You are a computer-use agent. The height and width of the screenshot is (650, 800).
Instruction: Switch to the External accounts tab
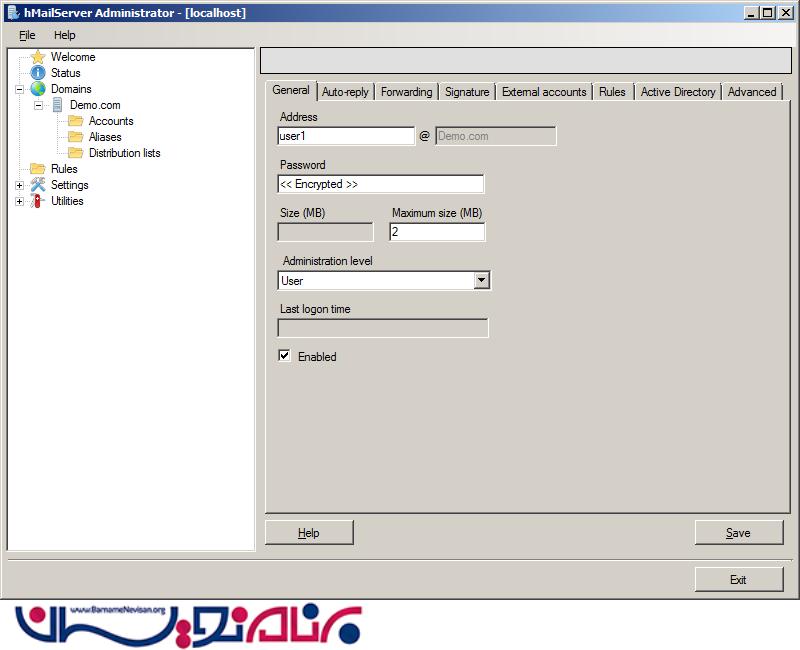coord(544,92)
